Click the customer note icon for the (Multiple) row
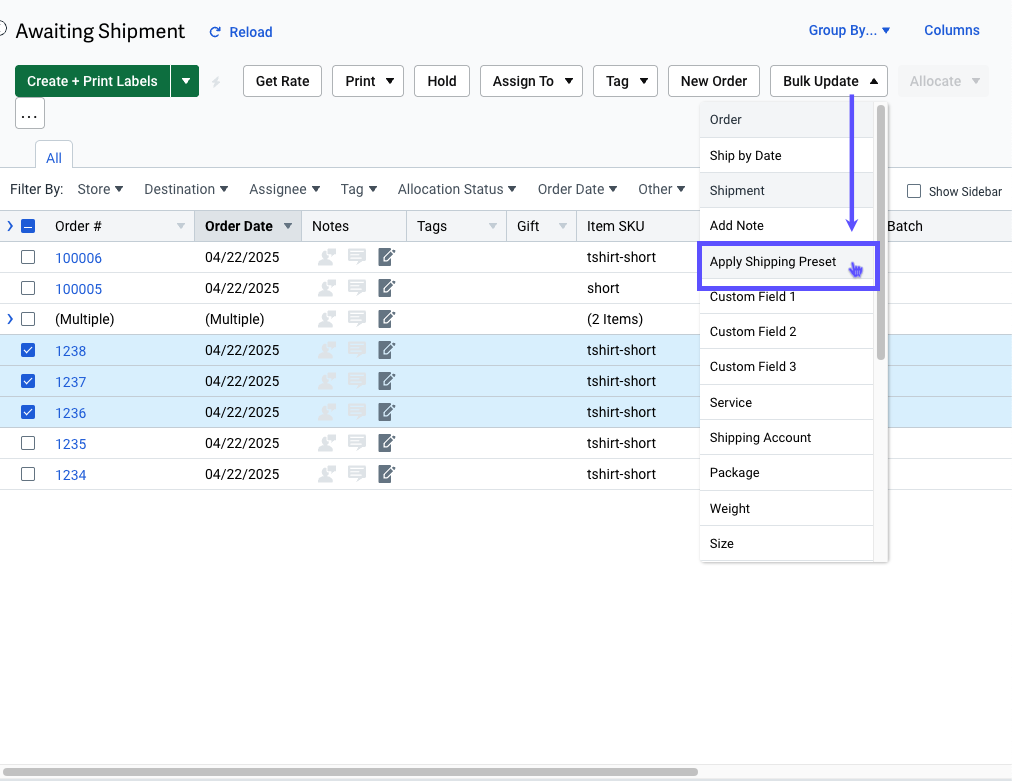The image size is (1012, 781). coord(327,319)
